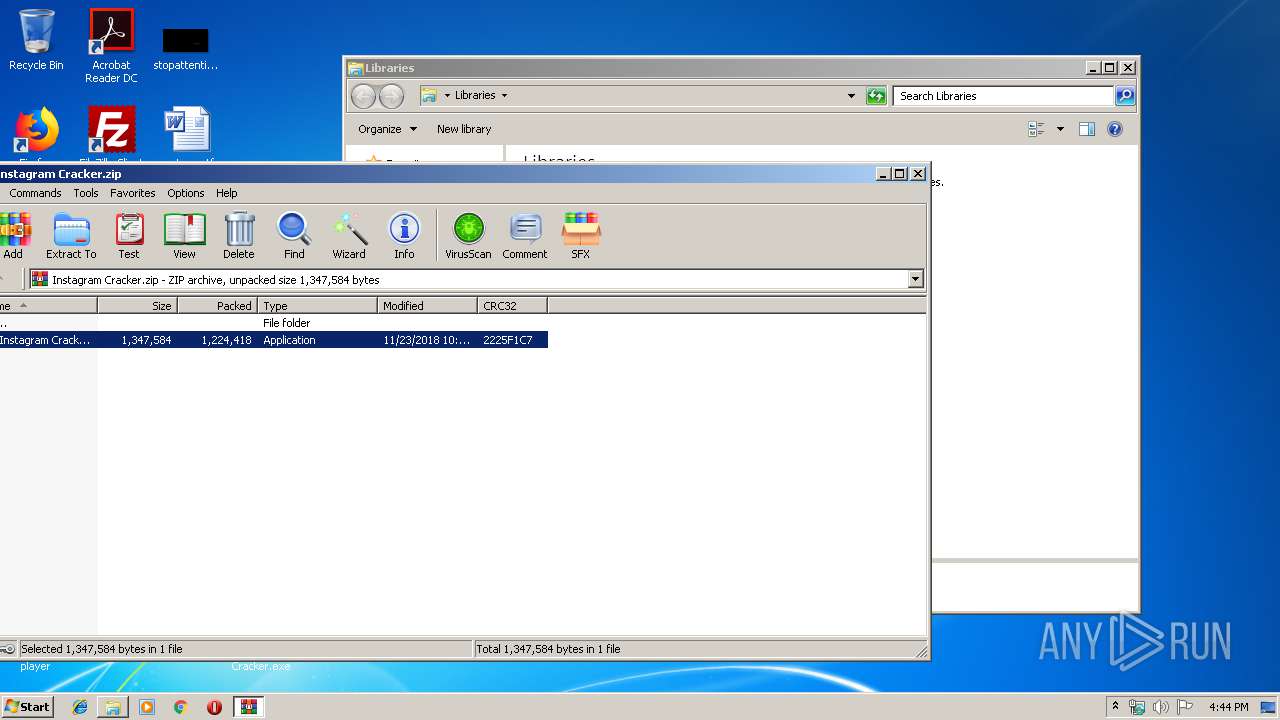The width and height of the screenshot is (1280, 720).
Task: Click the status bar disk icon
Action: [x=8, y=649]
